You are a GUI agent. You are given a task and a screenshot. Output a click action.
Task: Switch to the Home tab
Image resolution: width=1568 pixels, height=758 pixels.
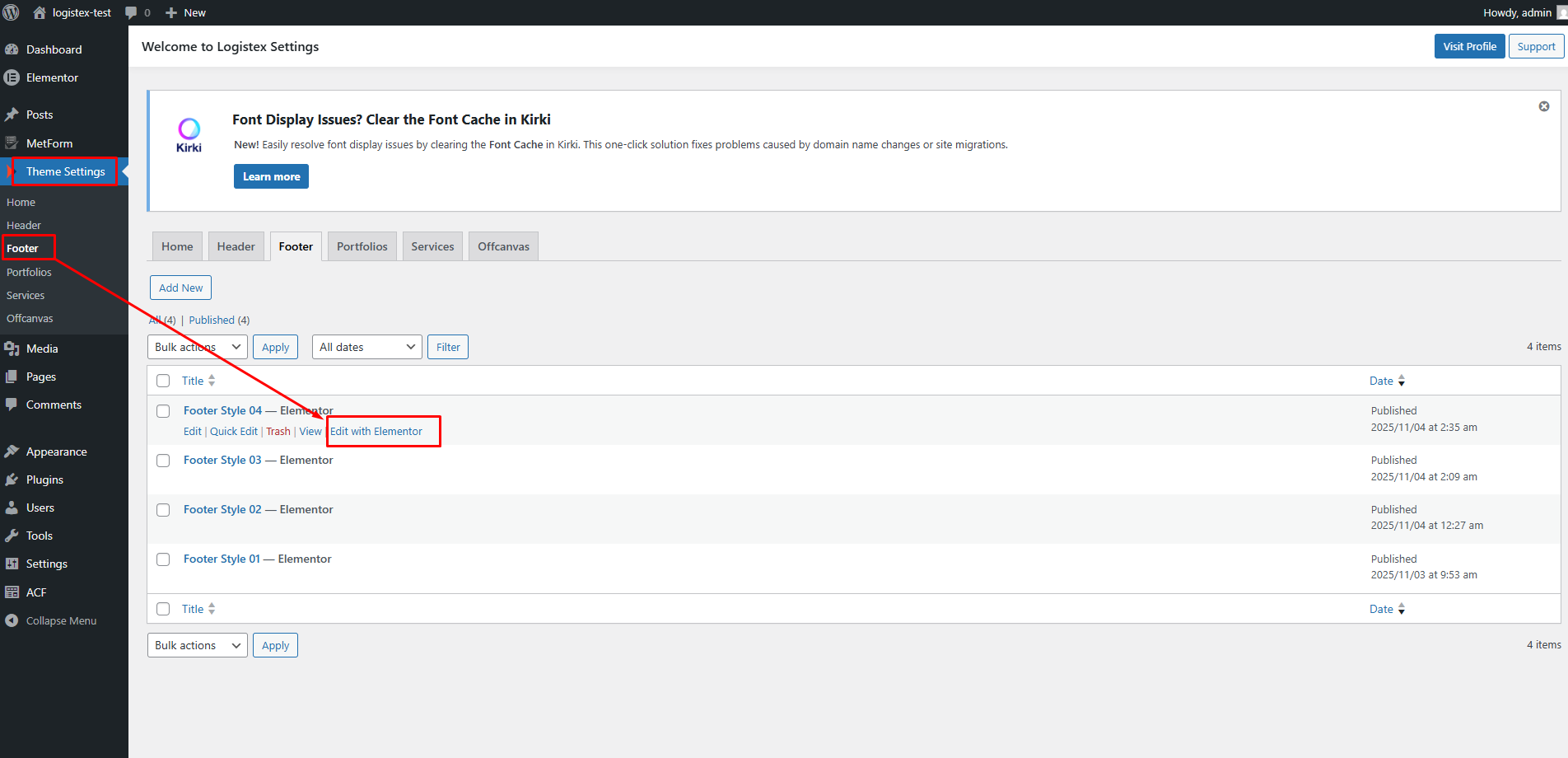(x=177, y=246)
